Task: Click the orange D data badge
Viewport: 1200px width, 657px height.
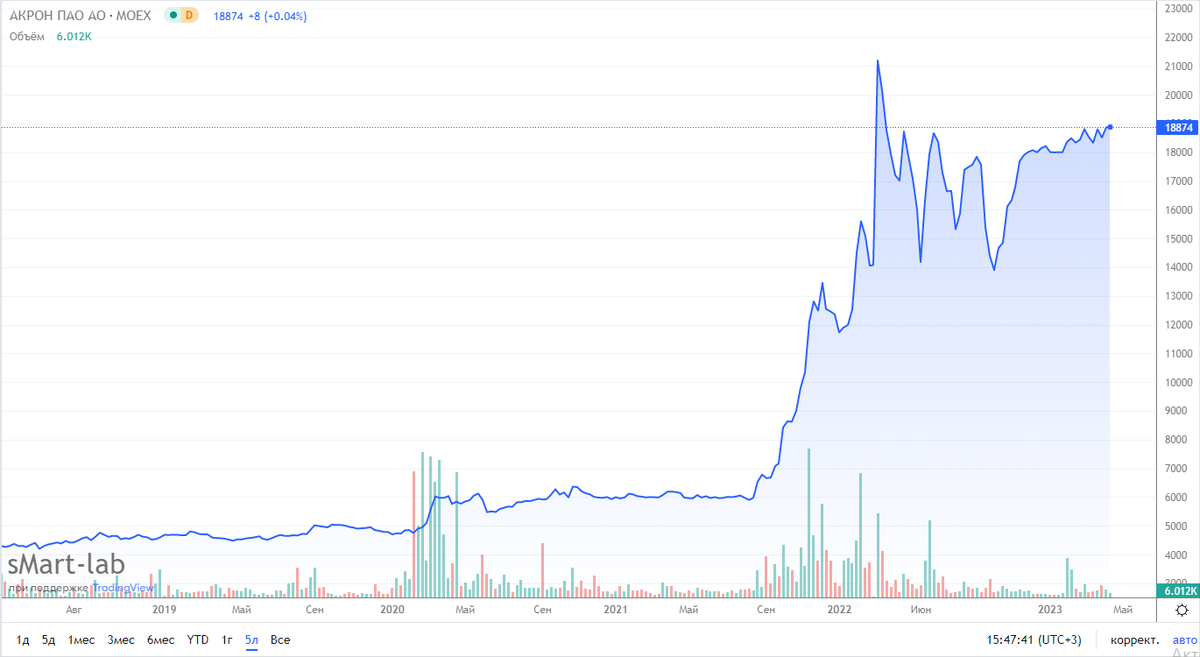Action: 190,16
